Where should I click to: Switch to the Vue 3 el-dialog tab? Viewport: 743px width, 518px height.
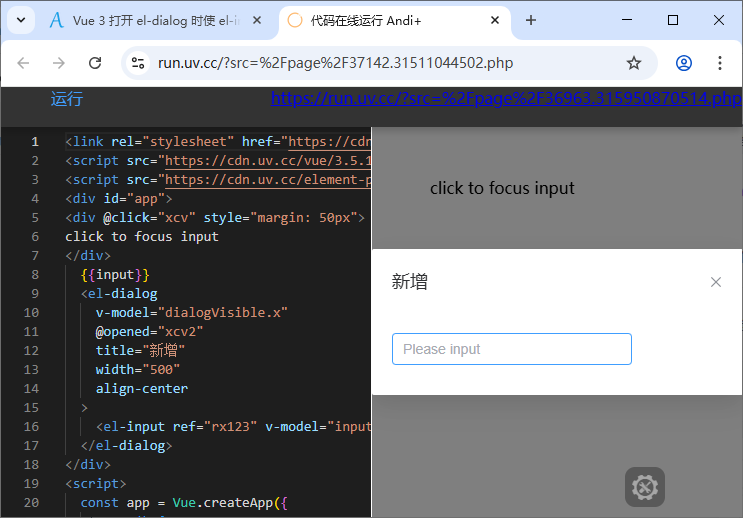pyautogui.click(x=156, y=20)
